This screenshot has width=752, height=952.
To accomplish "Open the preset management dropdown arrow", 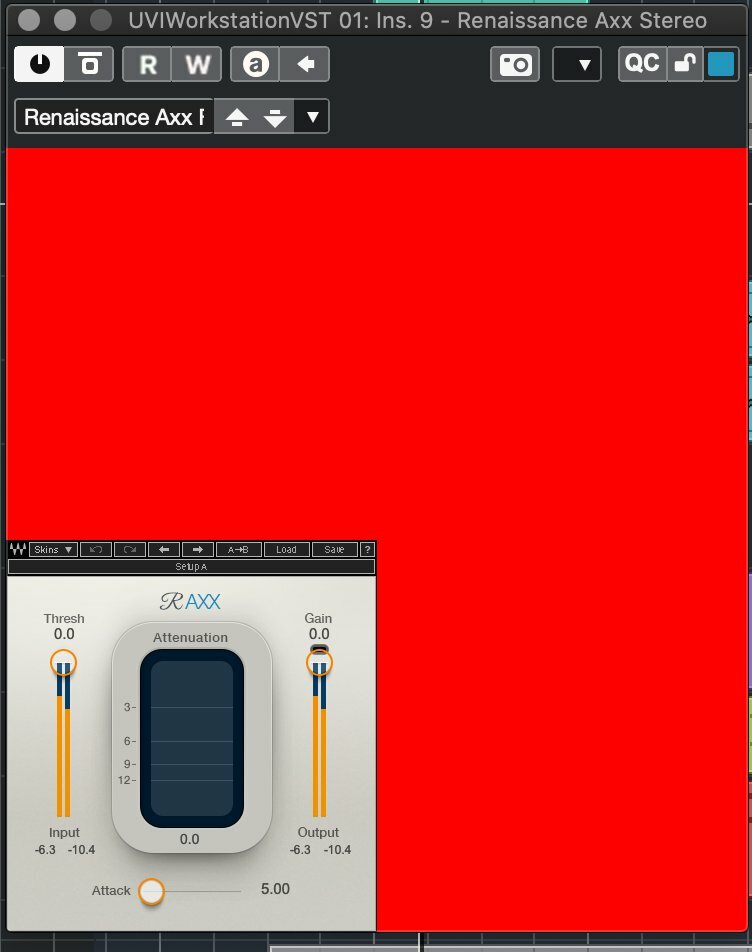I will coord(312,116).
